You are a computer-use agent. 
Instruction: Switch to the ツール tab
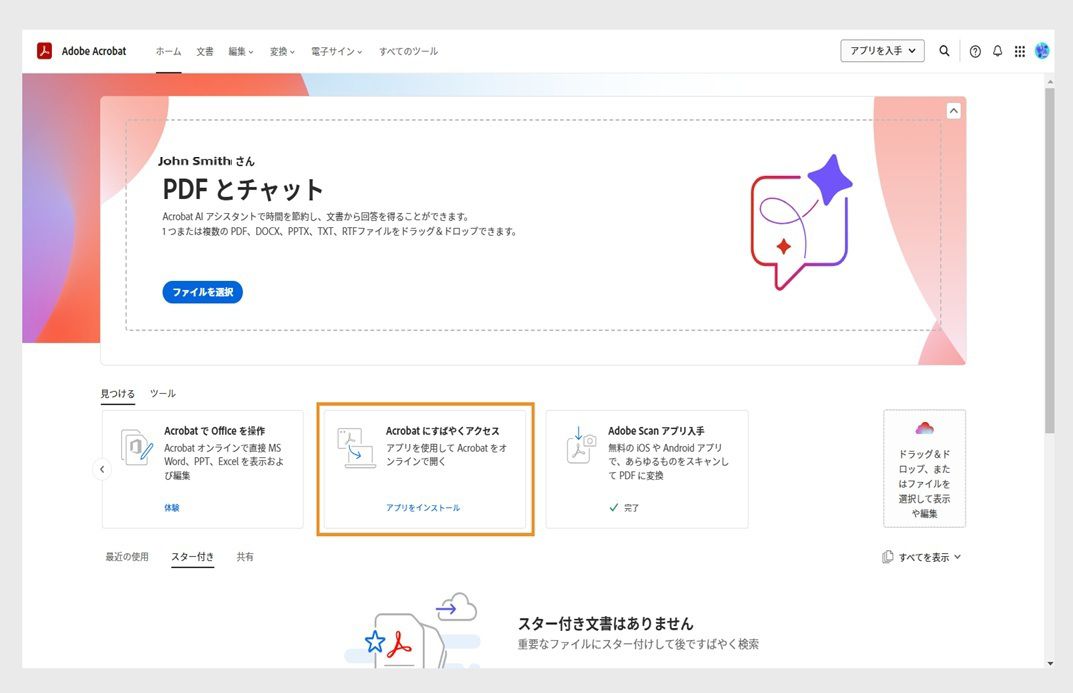[x=162, y=393]
